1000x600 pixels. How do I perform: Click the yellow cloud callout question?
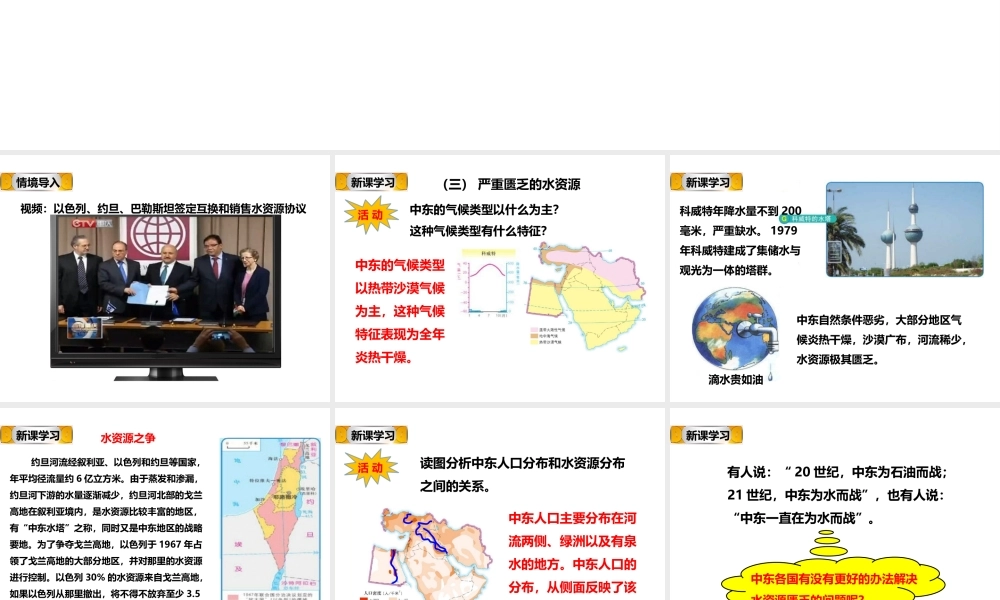(x=833, y=583)
